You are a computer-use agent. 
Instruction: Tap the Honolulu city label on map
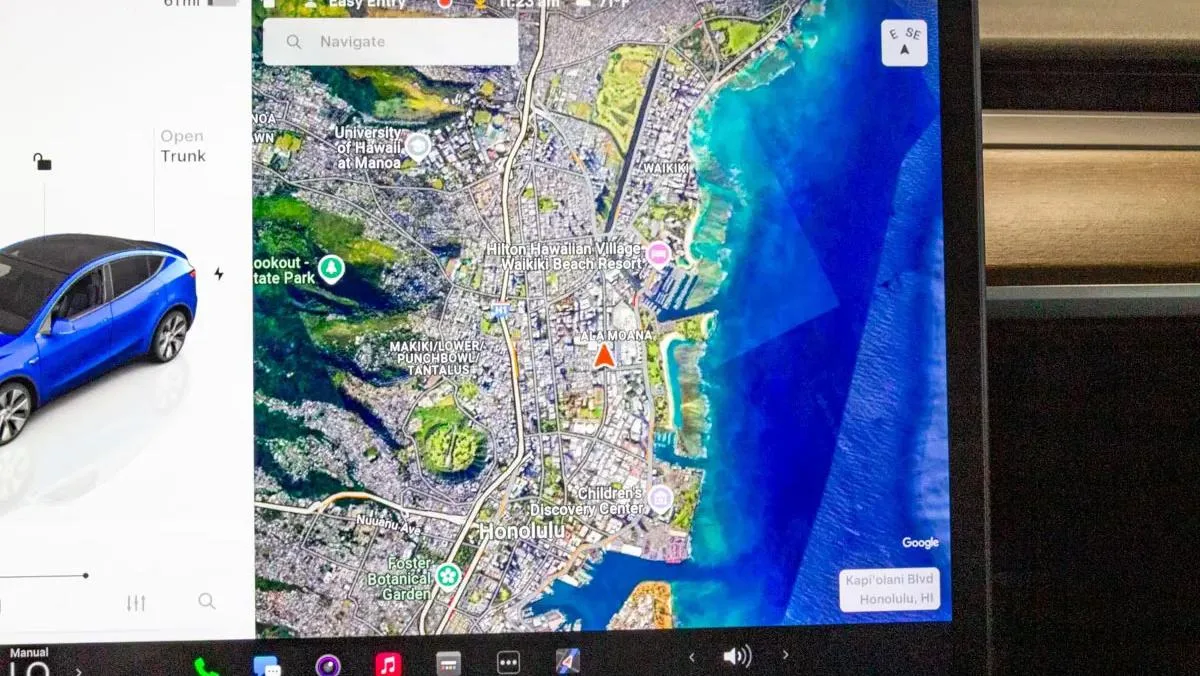521,531
